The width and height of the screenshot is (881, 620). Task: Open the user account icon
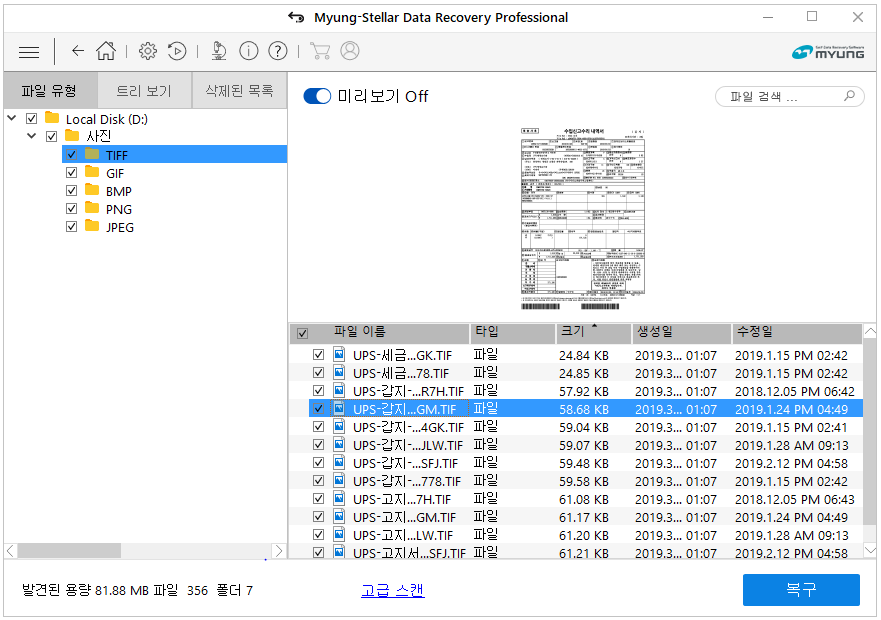tap(349, 51)
